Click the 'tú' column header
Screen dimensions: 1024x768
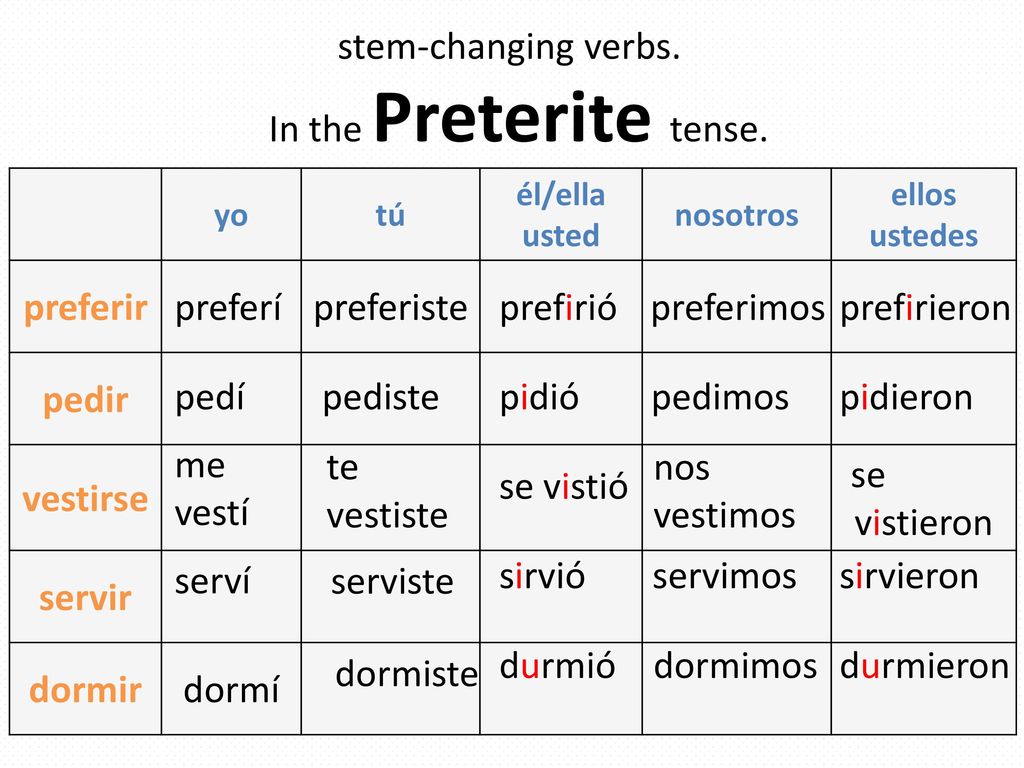390,215
